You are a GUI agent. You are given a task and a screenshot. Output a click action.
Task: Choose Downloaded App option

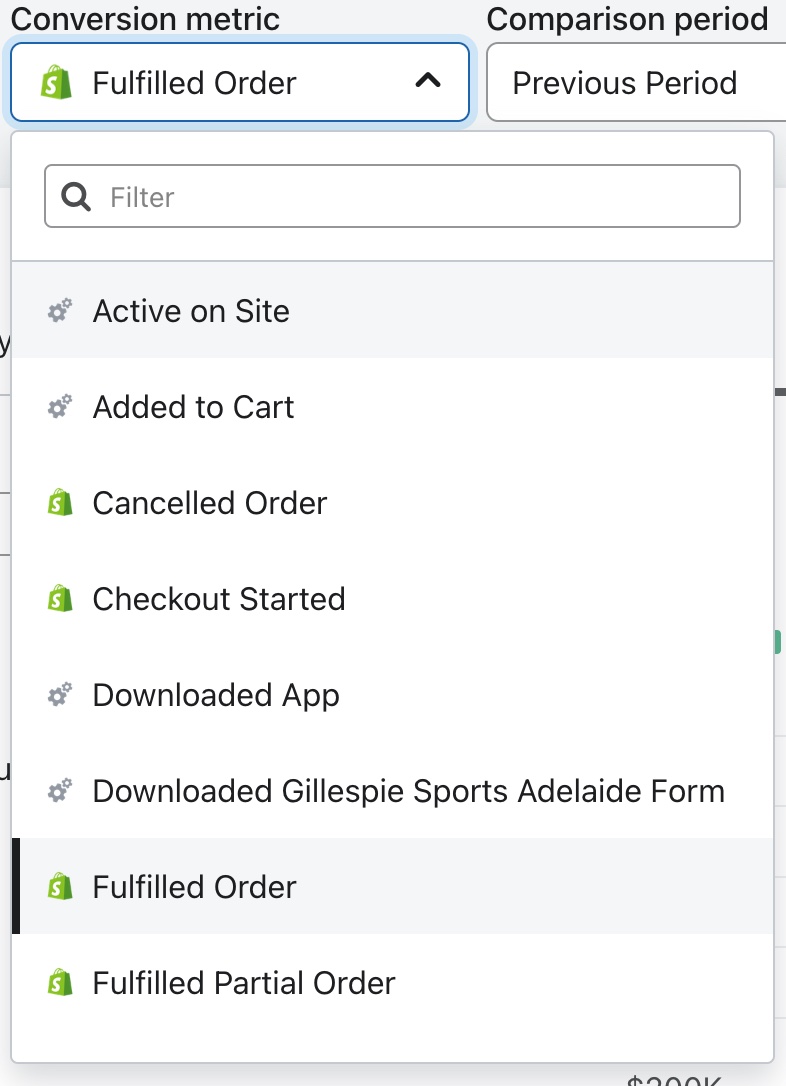(x=216, y=695)
